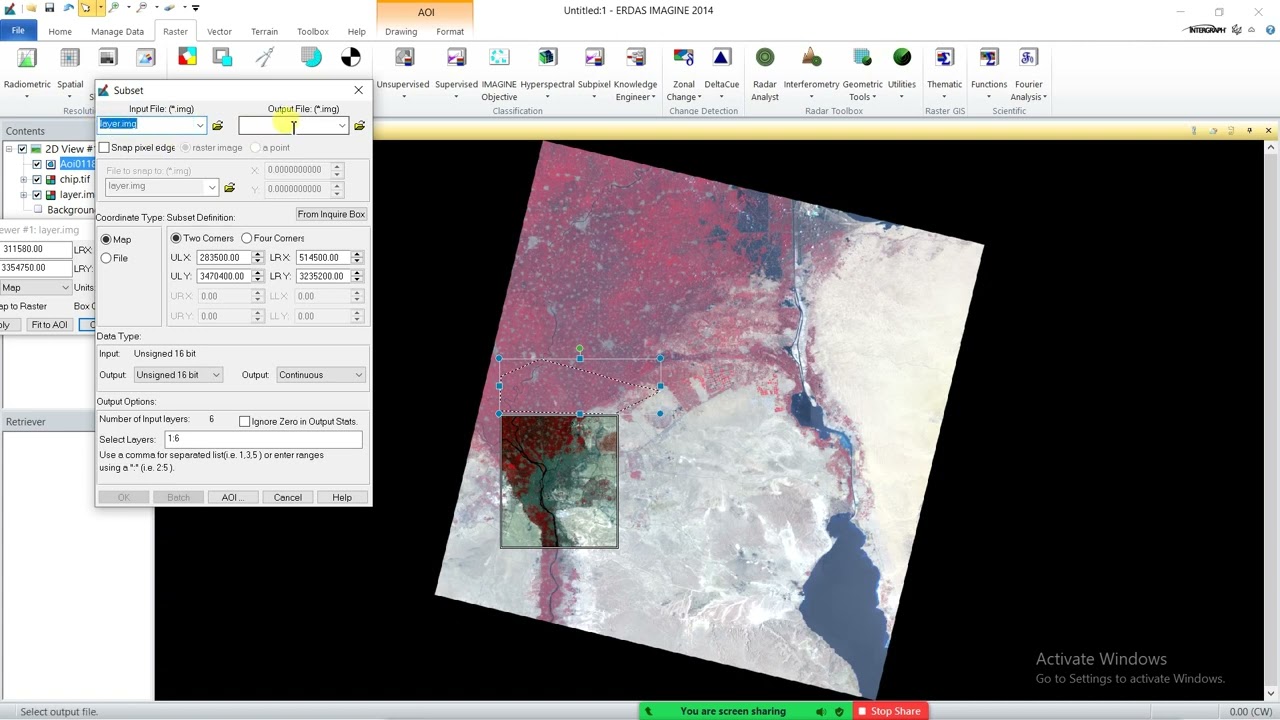
Task: Switch to the Toolbox tab
Action: tap(313, 32)
